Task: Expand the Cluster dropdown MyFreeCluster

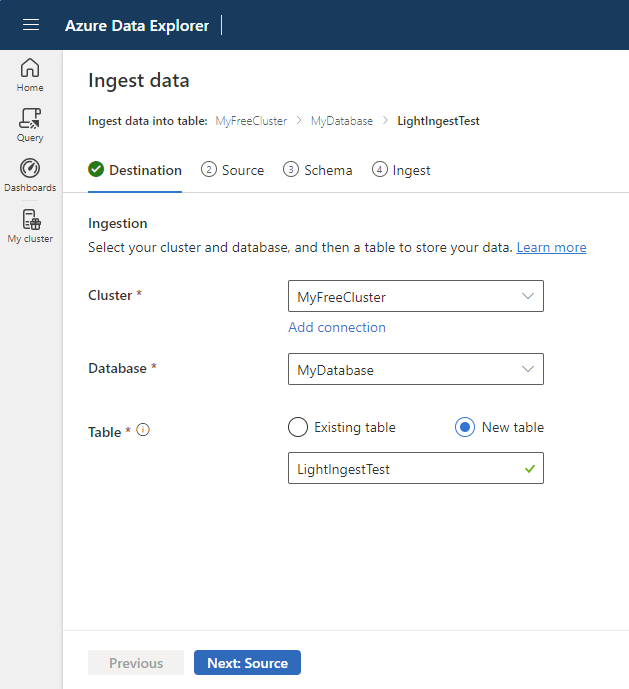Action: tap(416, 296)
